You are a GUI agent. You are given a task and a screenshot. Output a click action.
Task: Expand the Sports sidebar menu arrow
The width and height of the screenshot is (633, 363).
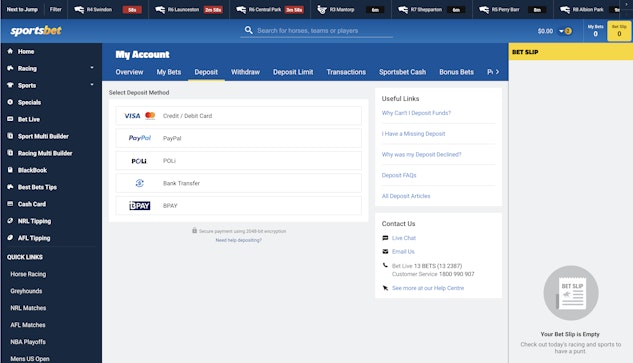pyautogui.click(x=92, y=85)
